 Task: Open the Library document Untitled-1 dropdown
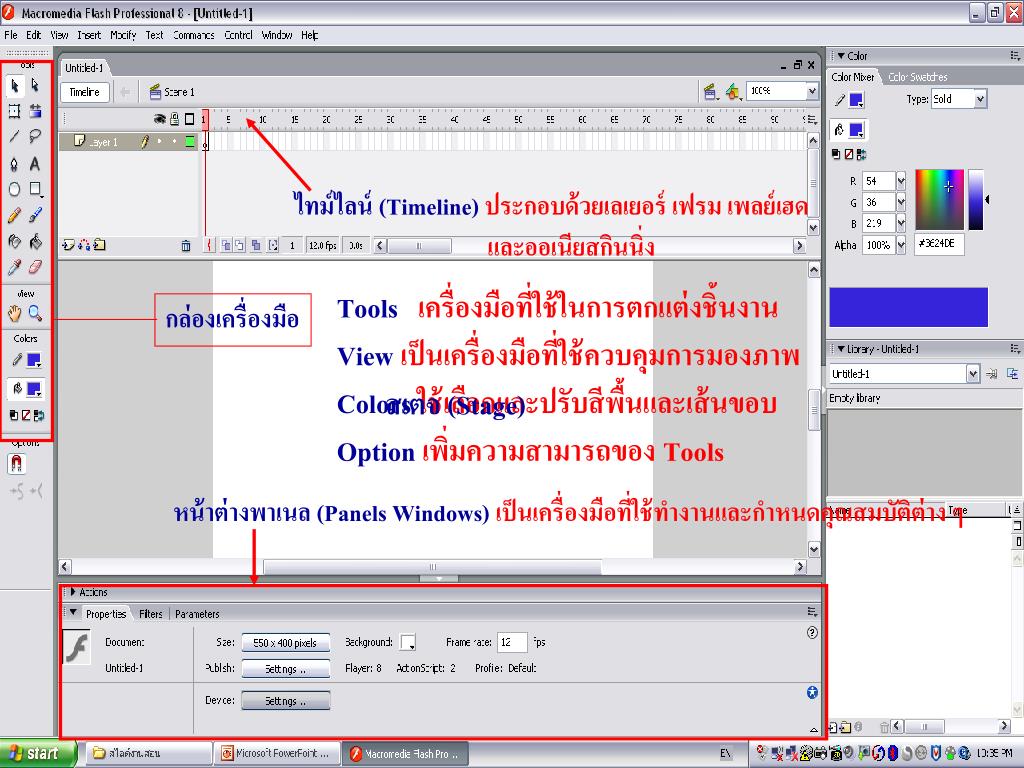point(973,374)
